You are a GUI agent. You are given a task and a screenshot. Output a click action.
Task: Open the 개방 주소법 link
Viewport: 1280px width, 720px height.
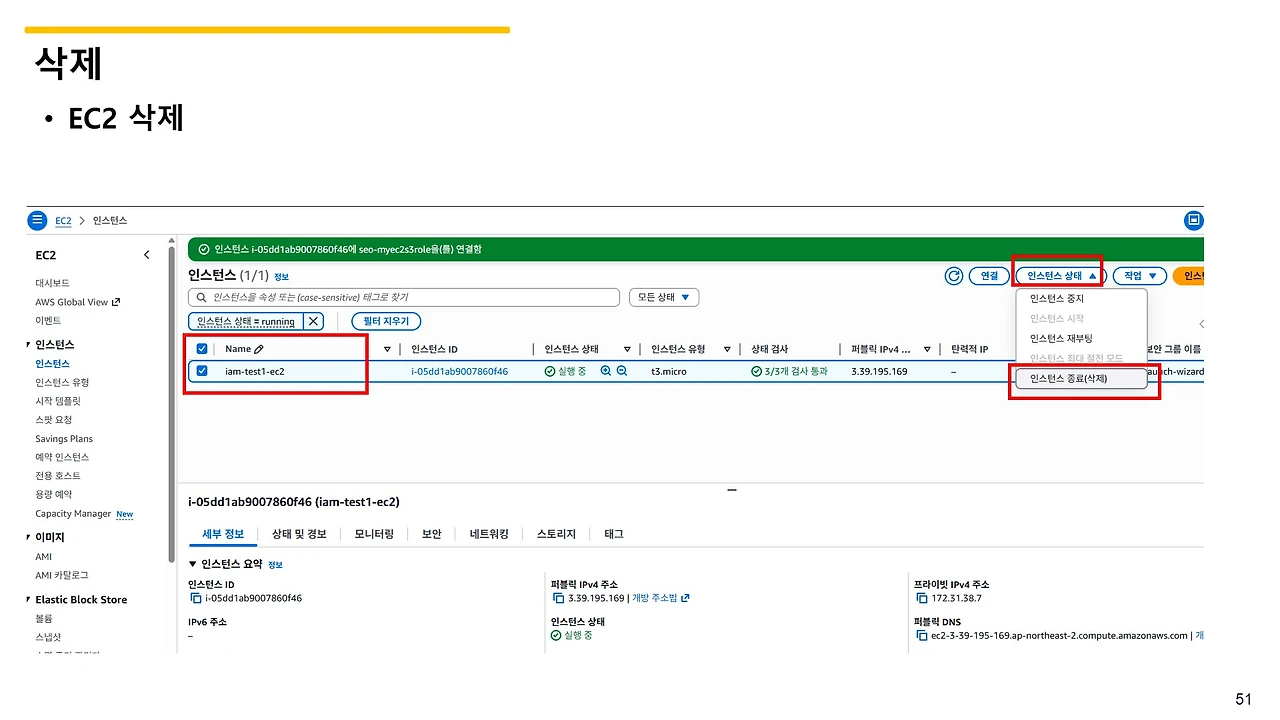coord(661,598)
